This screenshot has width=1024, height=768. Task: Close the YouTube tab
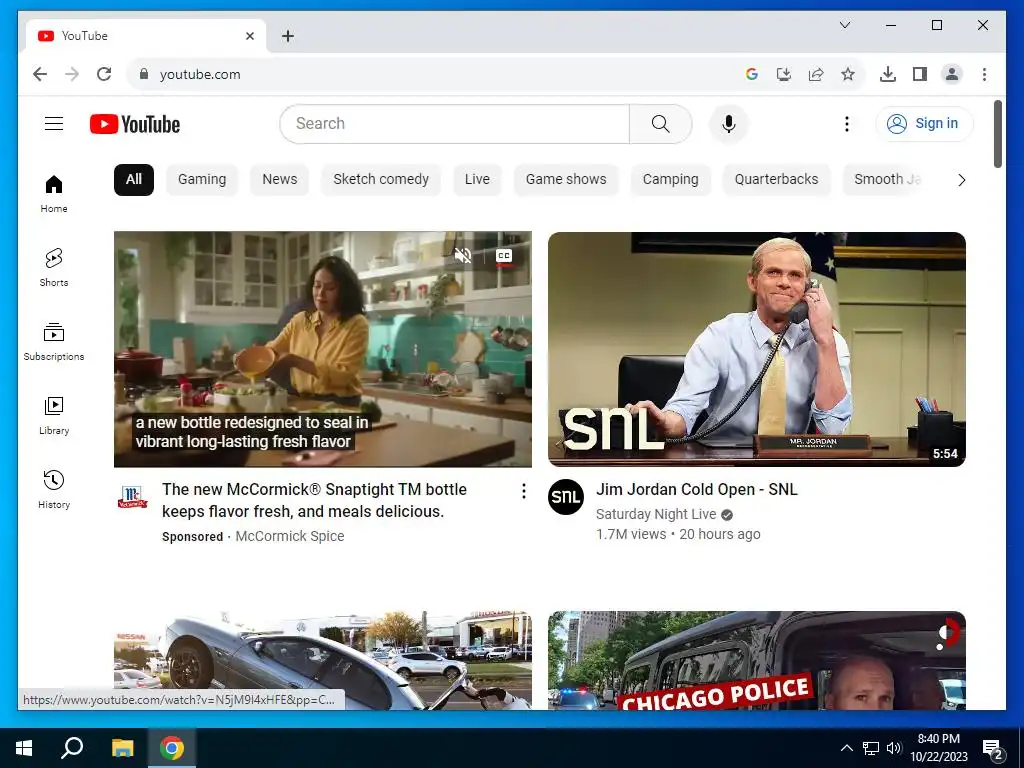coord(249,36)
